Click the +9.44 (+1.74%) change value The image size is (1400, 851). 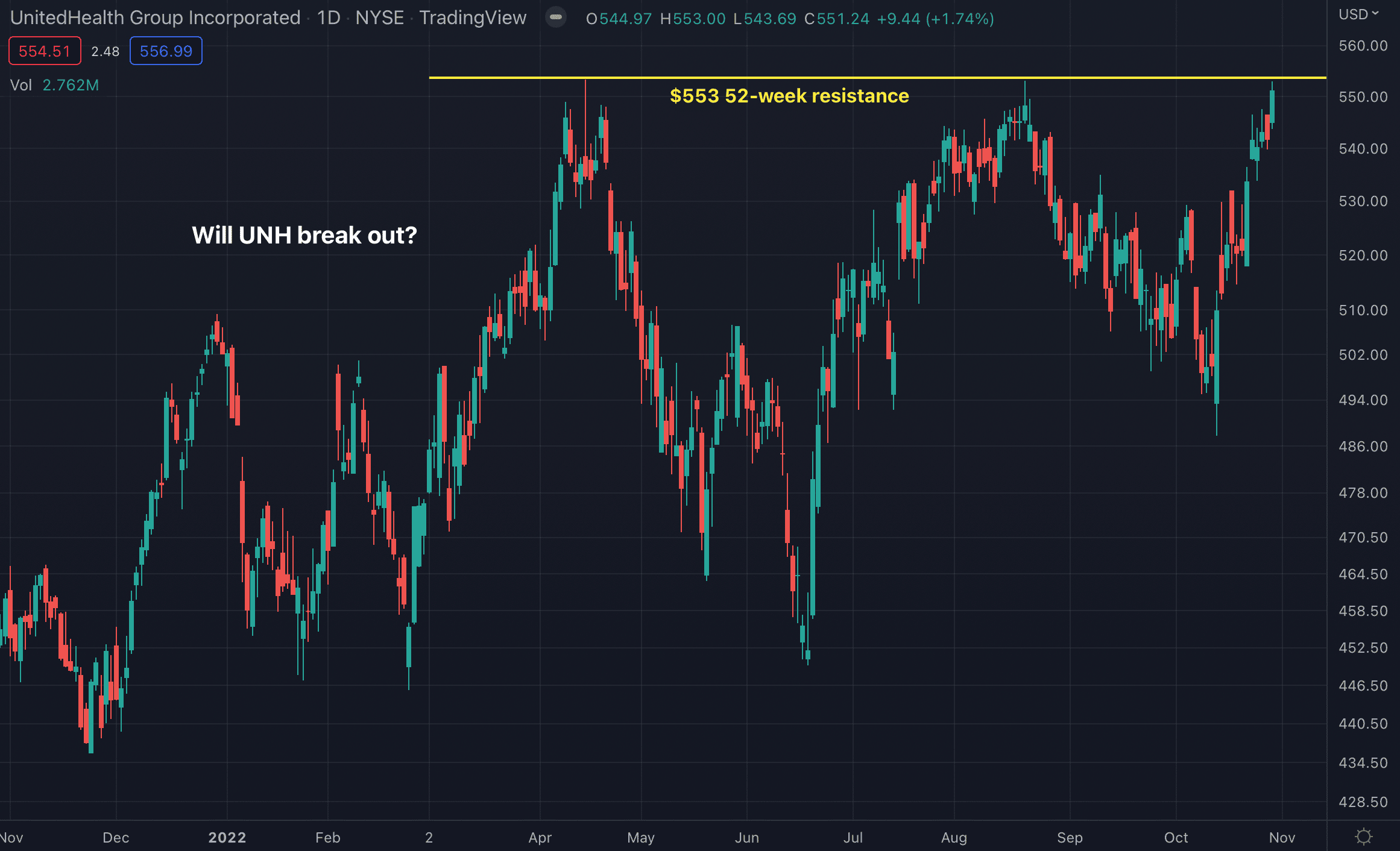[935, 19]
